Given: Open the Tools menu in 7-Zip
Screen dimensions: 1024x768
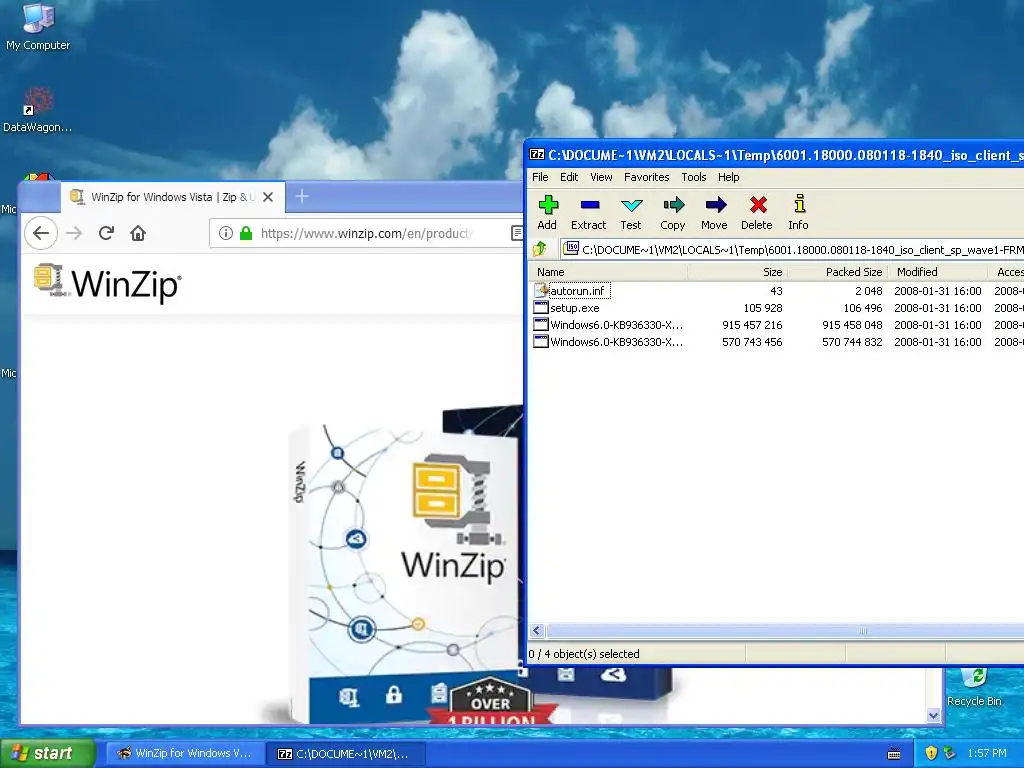Looking at the screenshot, I should 694,177.
